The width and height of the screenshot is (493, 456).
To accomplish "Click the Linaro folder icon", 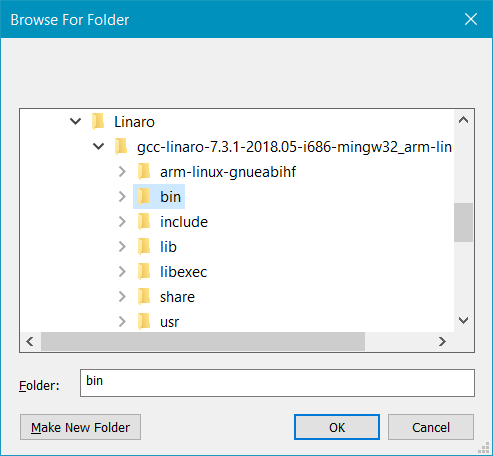I will click(x=98, y=121).
